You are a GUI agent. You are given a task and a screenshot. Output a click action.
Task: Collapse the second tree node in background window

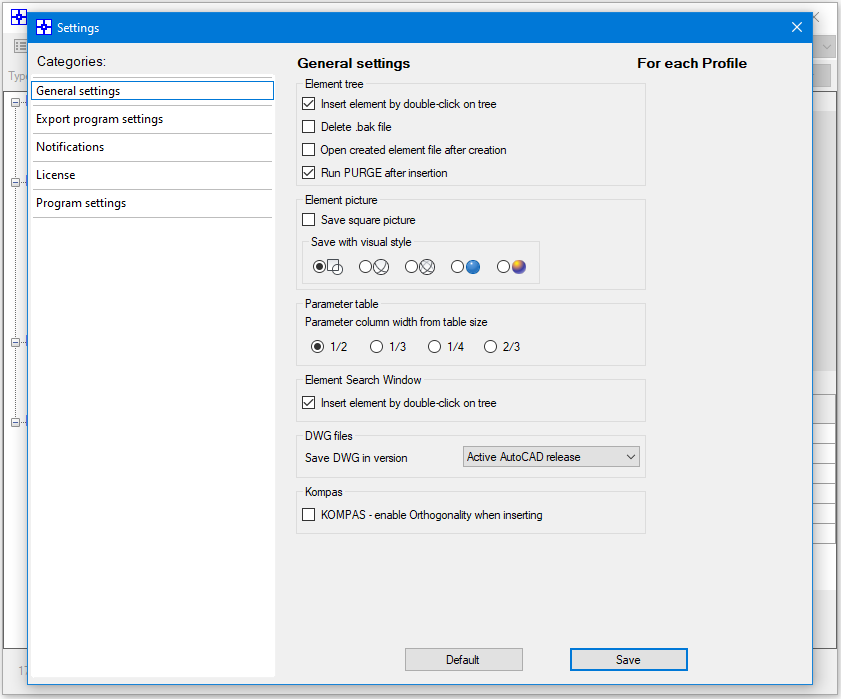point(15,182)
